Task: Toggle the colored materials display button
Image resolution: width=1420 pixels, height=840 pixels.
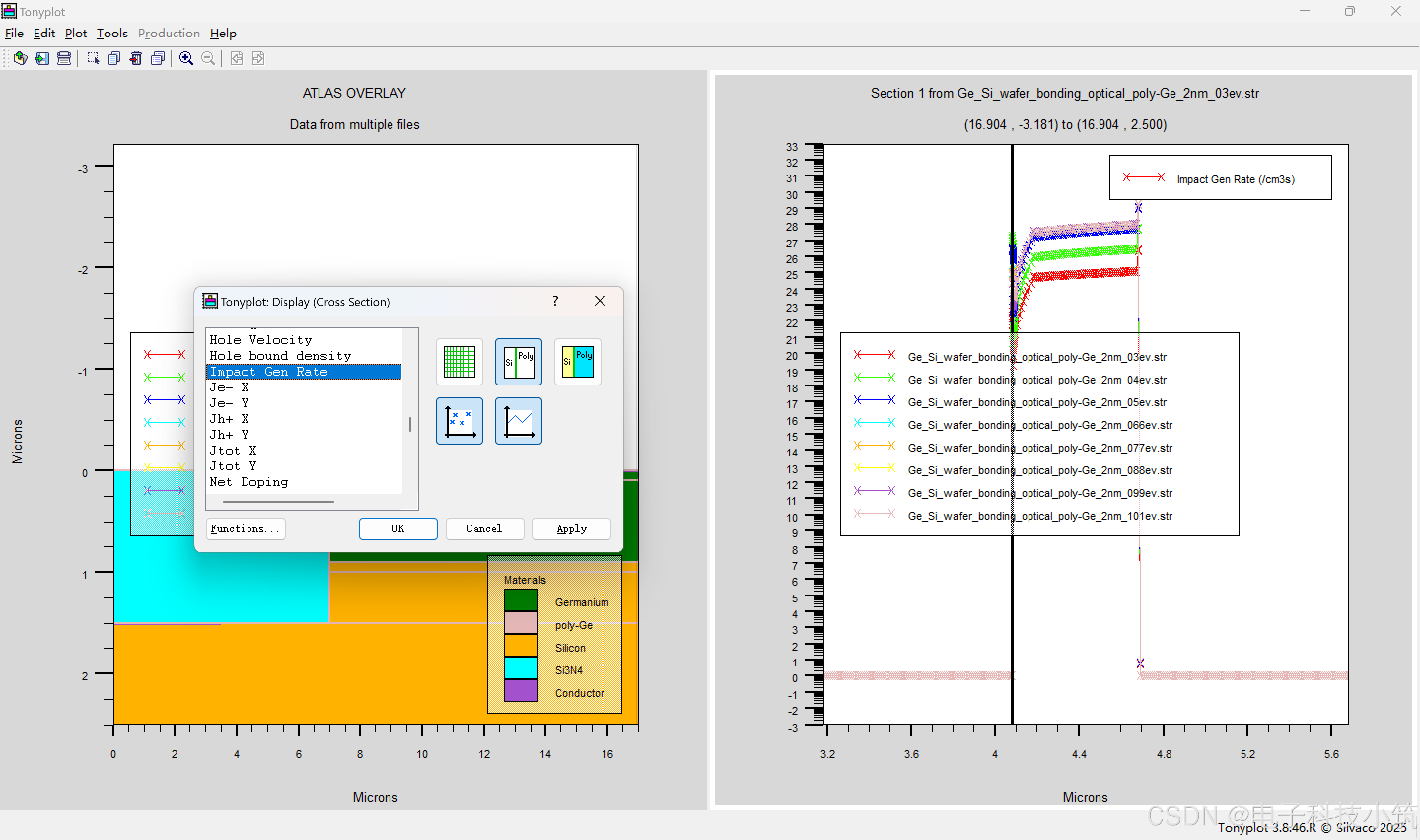Action: 577,362
